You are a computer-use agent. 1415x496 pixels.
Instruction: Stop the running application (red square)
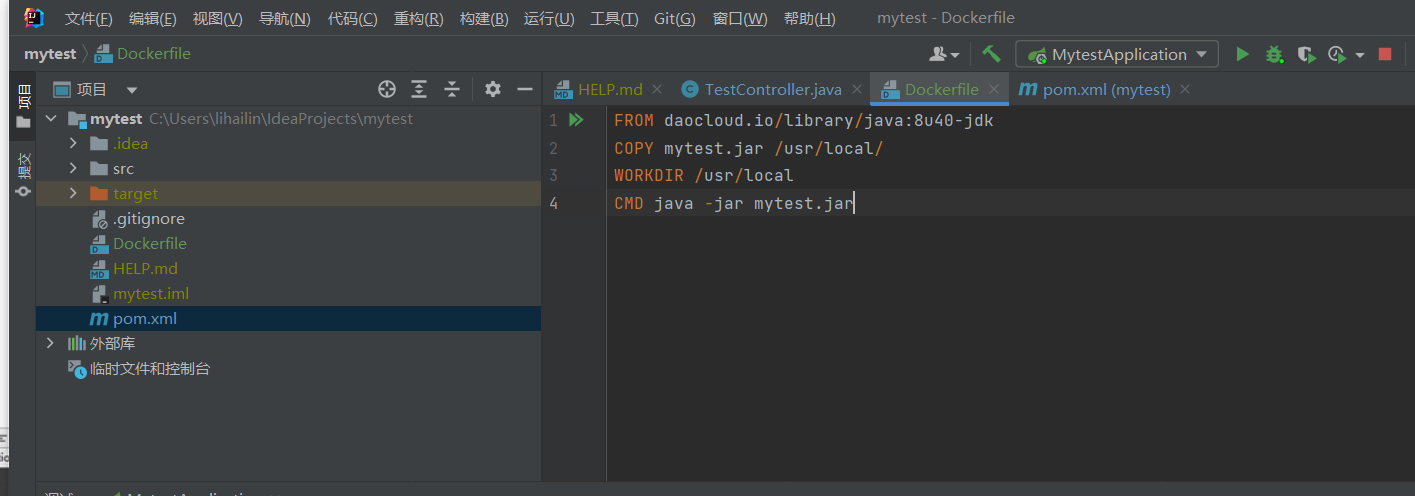[1385, 54]
